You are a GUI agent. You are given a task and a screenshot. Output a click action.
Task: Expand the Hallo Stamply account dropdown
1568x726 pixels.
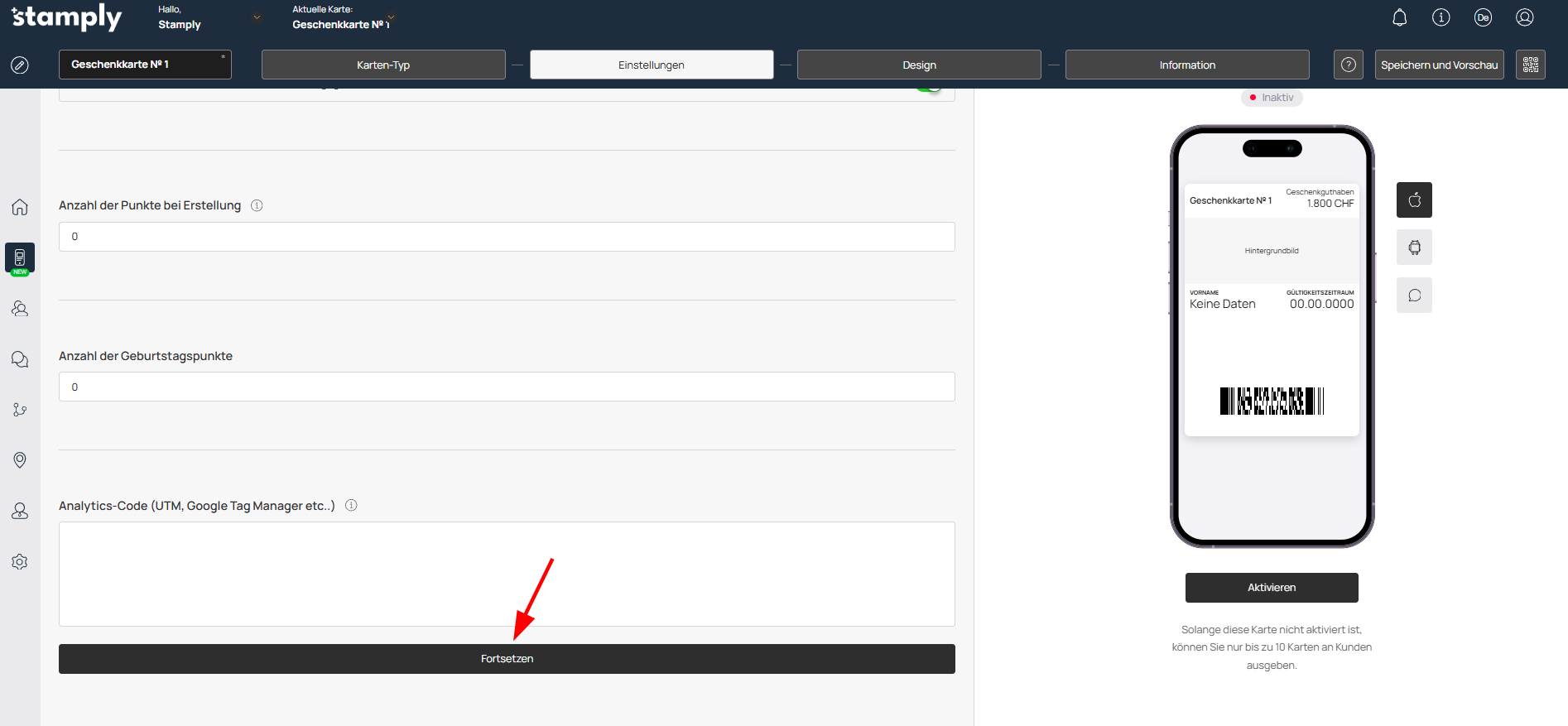[x=257, y=17]
